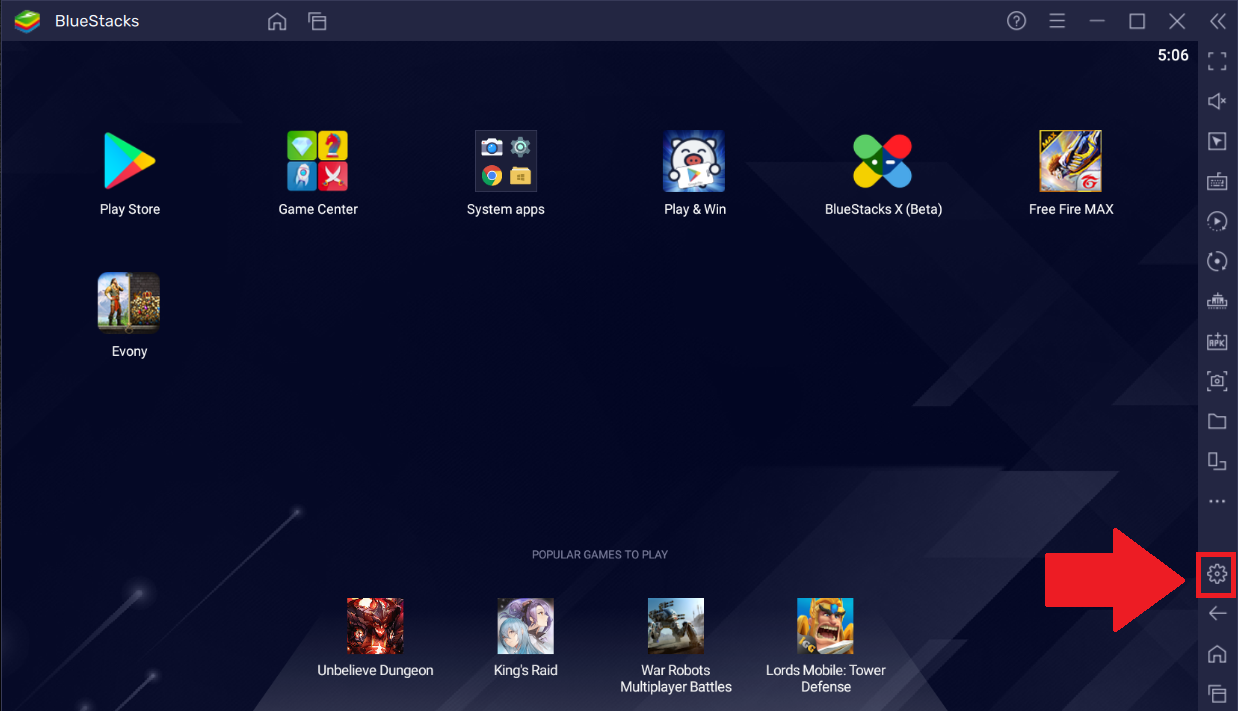Open Lords Mobile: Tower Defense
This screenshot has width=1238, height=711.
click(825, 626)
